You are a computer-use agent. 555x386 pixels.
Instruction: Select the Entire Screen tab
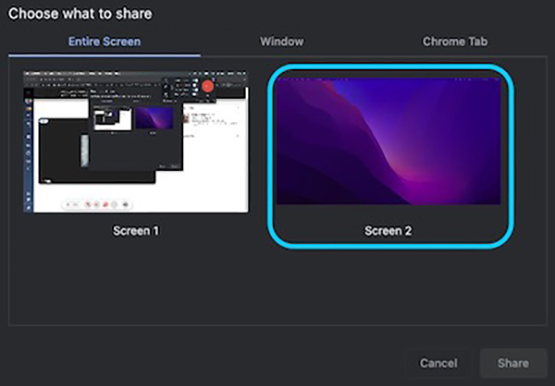pos(104,41)
